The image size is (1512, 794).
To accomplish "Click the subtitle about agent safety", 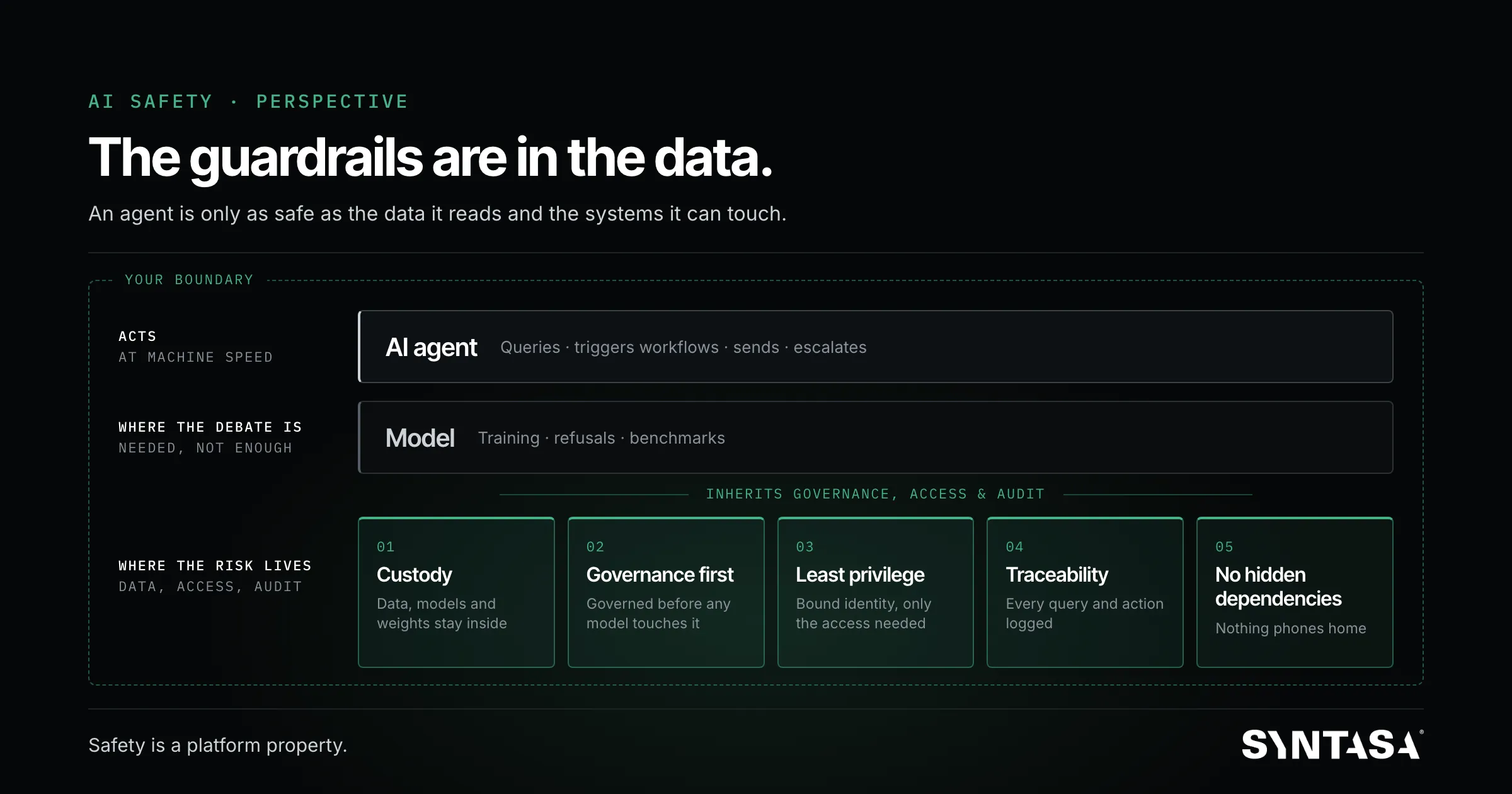I will (x=437, y=214).
